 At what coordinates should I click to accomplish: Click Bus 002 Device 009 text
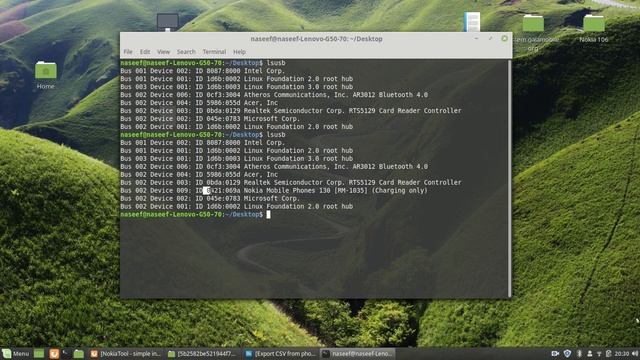156,191
